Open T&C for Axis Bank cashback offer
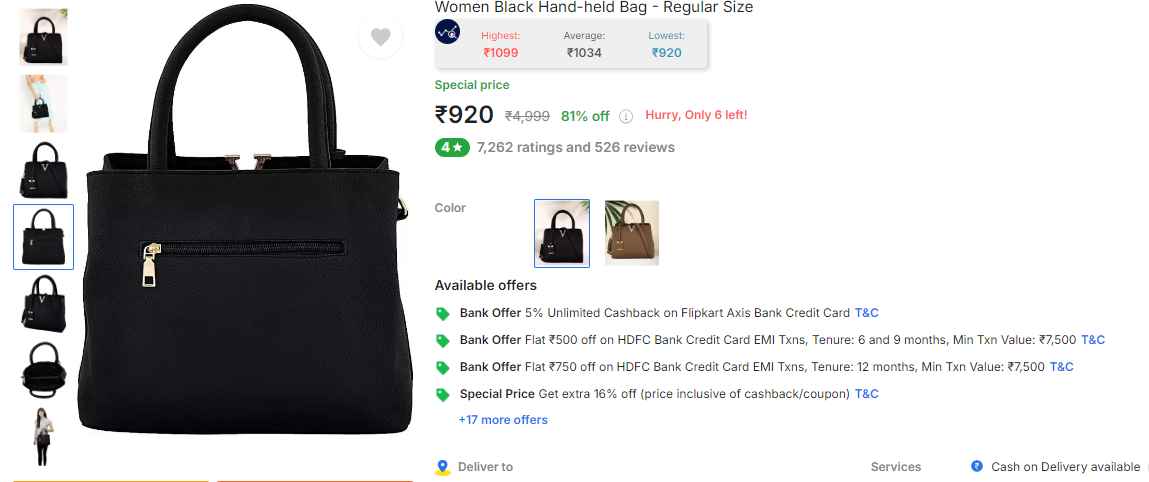The image size is (1149, 482). (x=867, y=313)
